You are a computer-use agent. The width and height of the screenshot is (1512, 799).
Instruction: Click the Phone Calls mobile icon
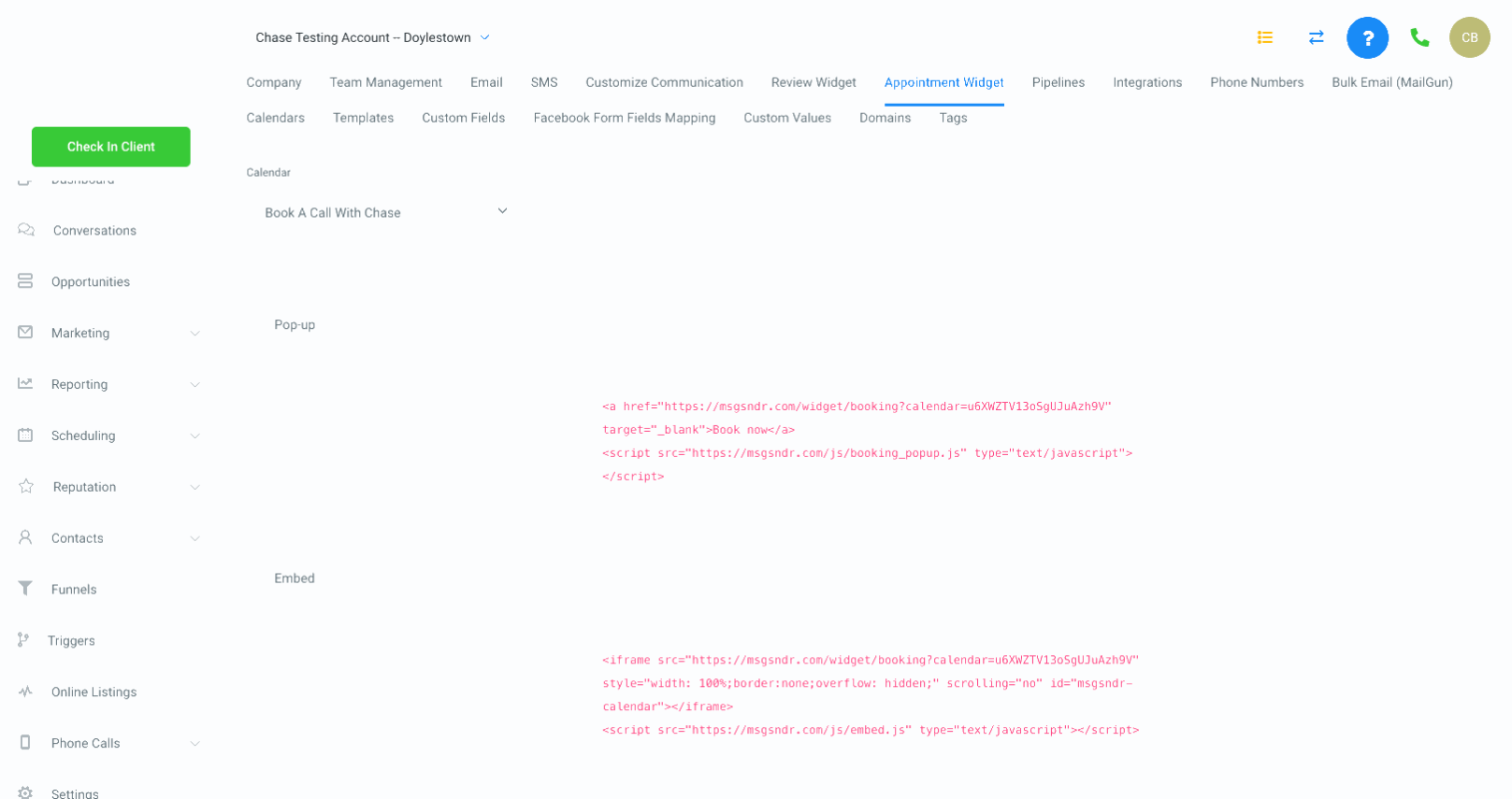point(25,742)
